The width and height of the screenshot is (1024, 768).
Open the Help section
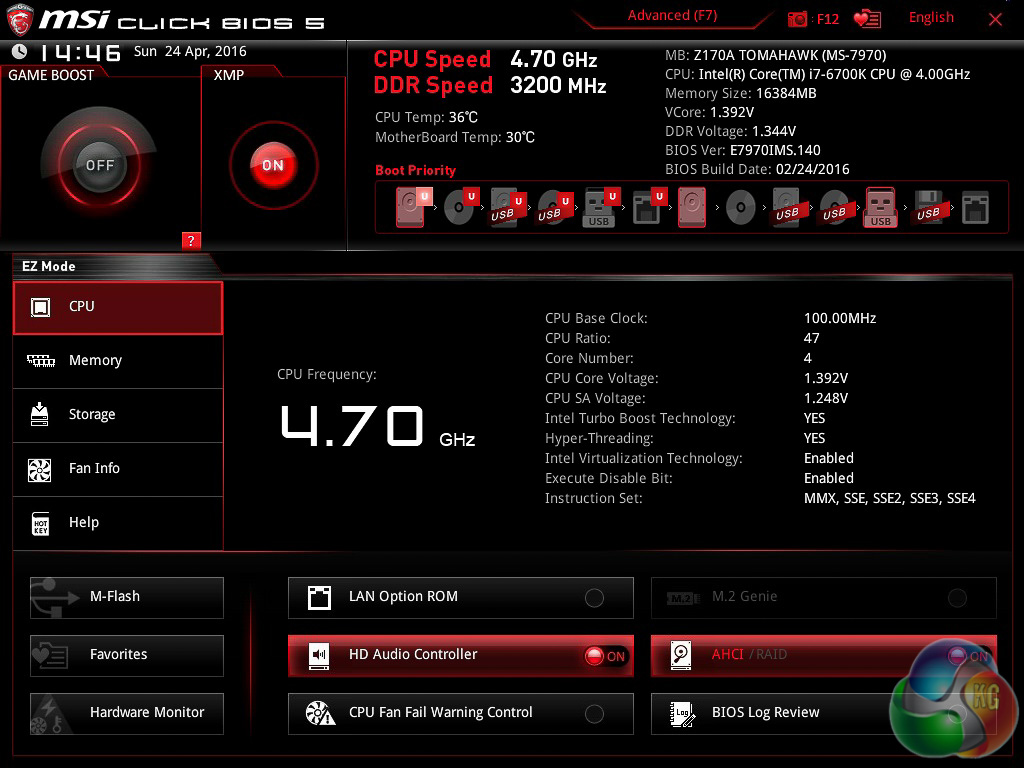(118, 523)
